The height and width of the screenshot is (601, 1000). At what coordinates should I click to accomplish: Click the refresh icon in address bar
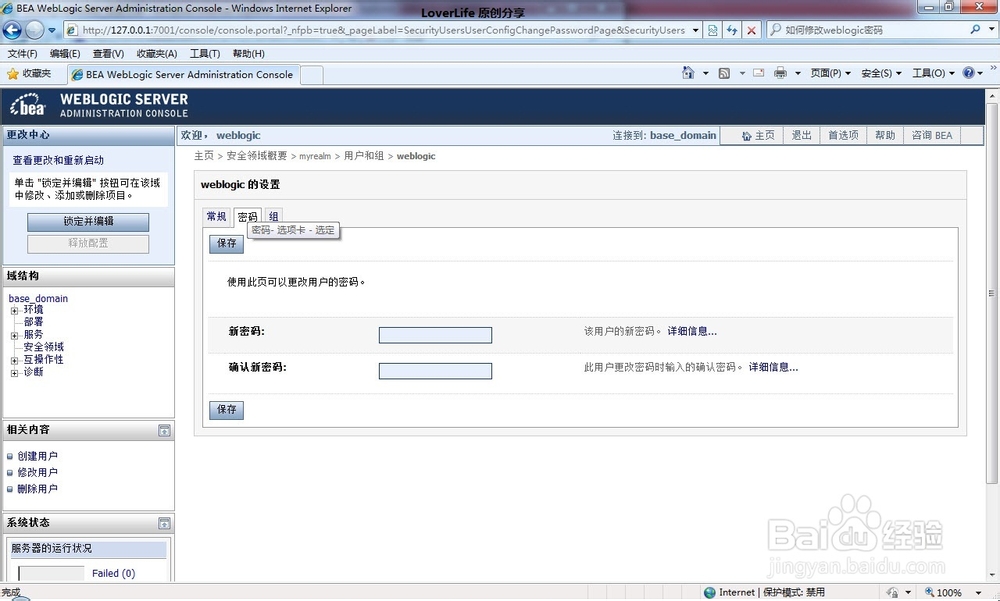point(732,30)
